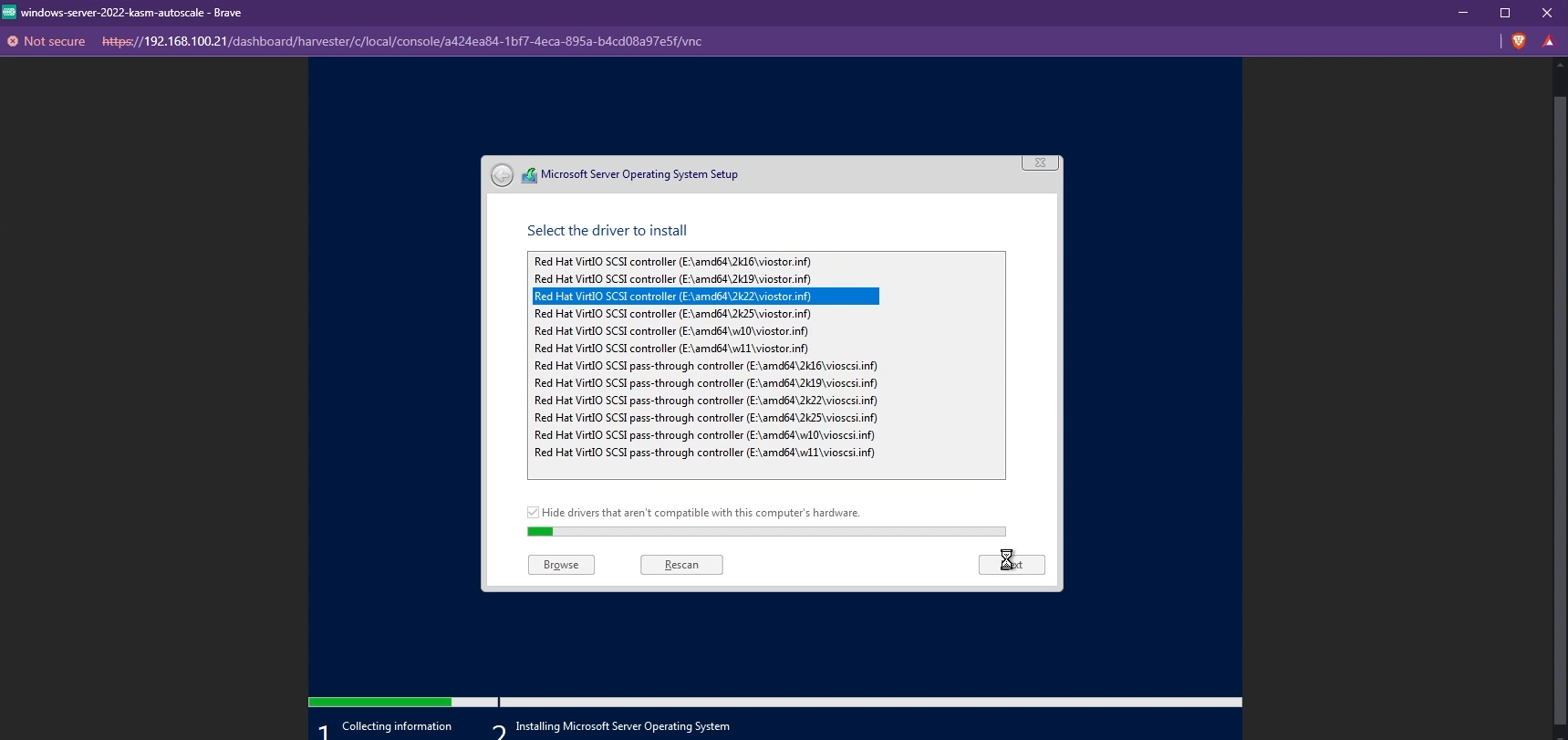1568x740 pixels.
Task: Click the back arrow in Setup dialog
Action: point(502,175)
